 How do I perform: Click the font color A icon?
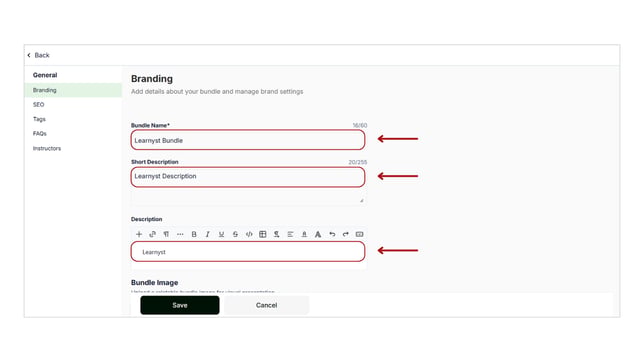(318, 234)
